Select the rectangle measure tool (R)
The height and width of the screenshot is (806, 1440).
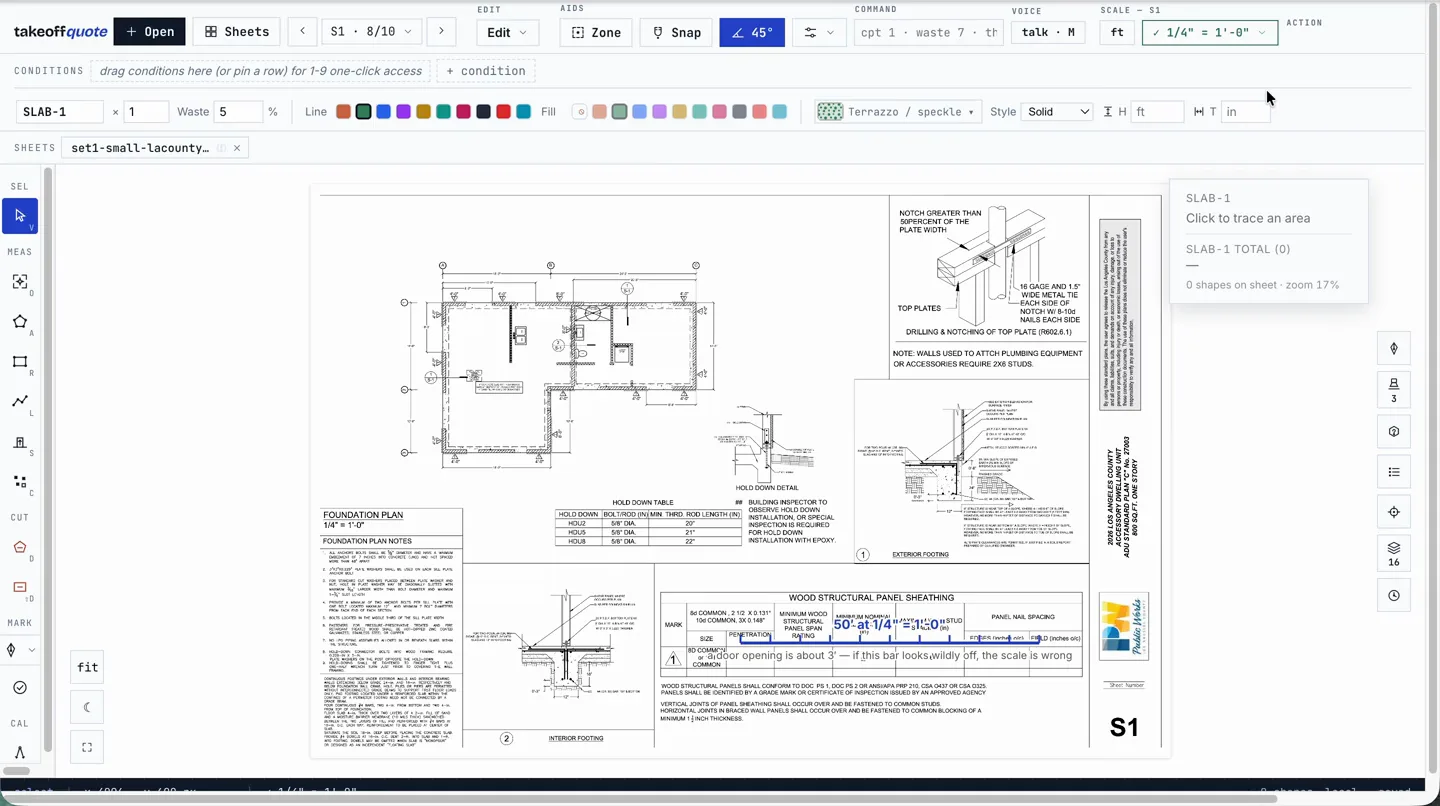click(20, 362)
